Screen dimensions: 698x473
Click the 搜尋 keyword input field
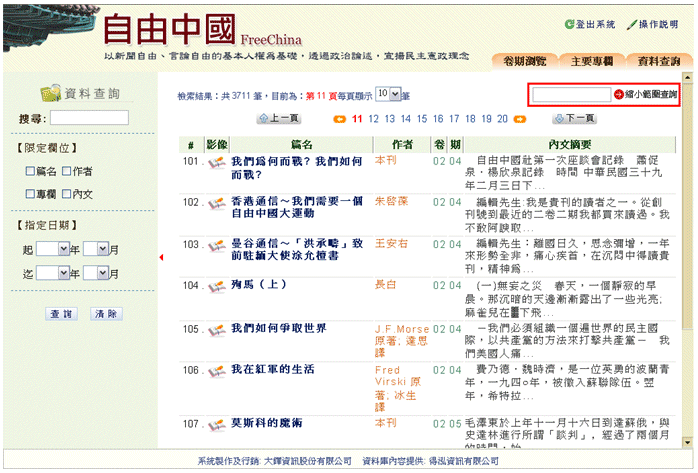(x=88, y=119)
